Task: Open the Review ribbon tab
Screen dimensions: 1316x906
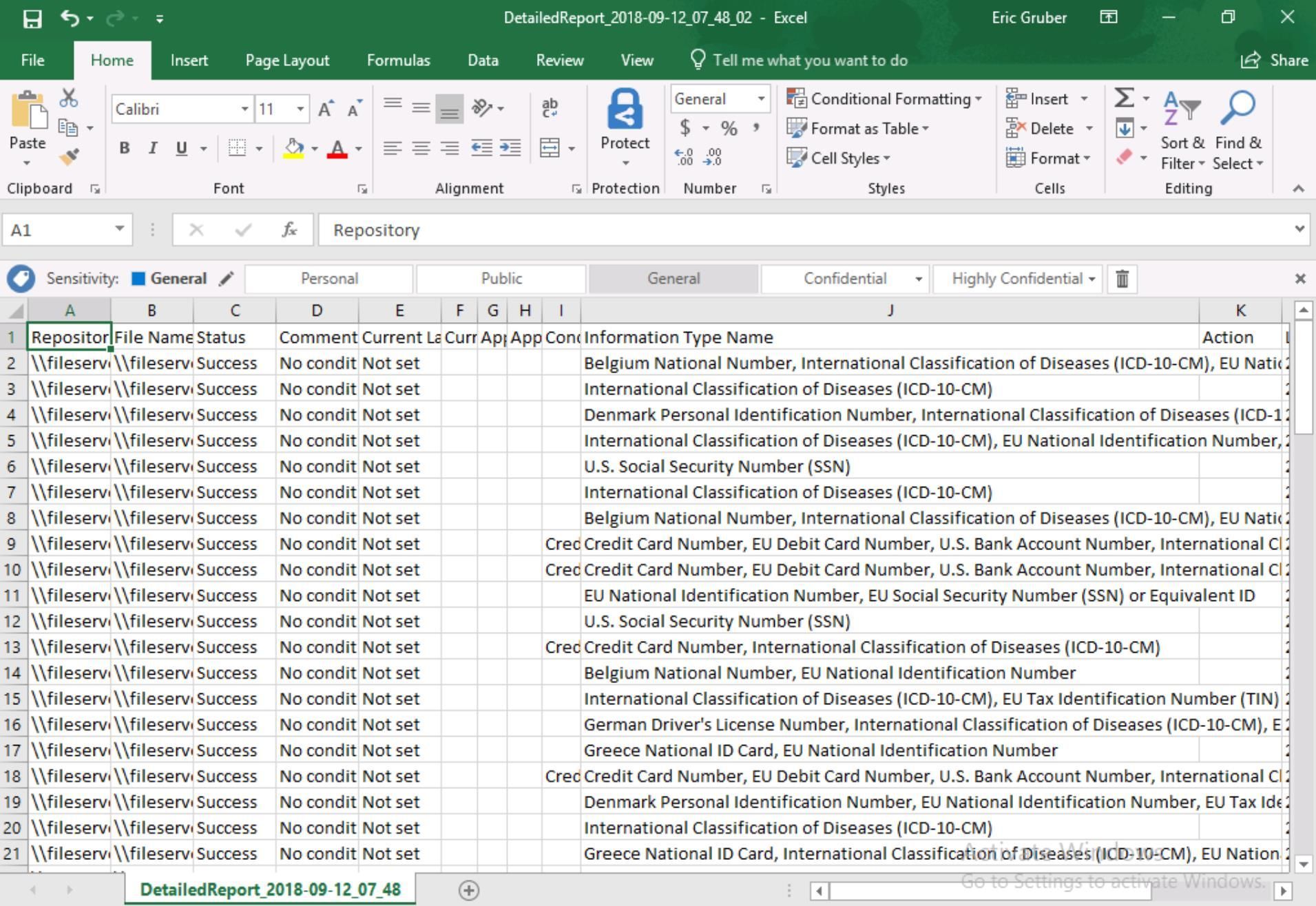Action: coord(559,60)
